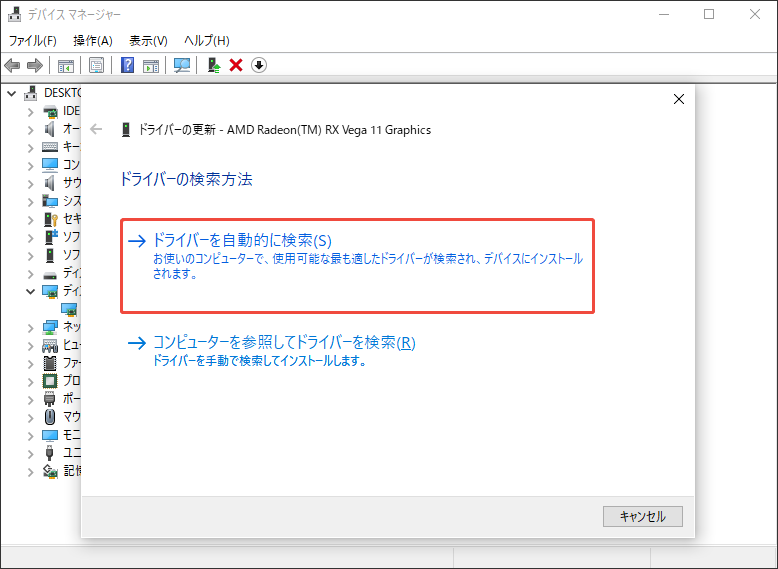Select the security devices key icon
Screen dimensions: 778x569
(x=51, y=219)
